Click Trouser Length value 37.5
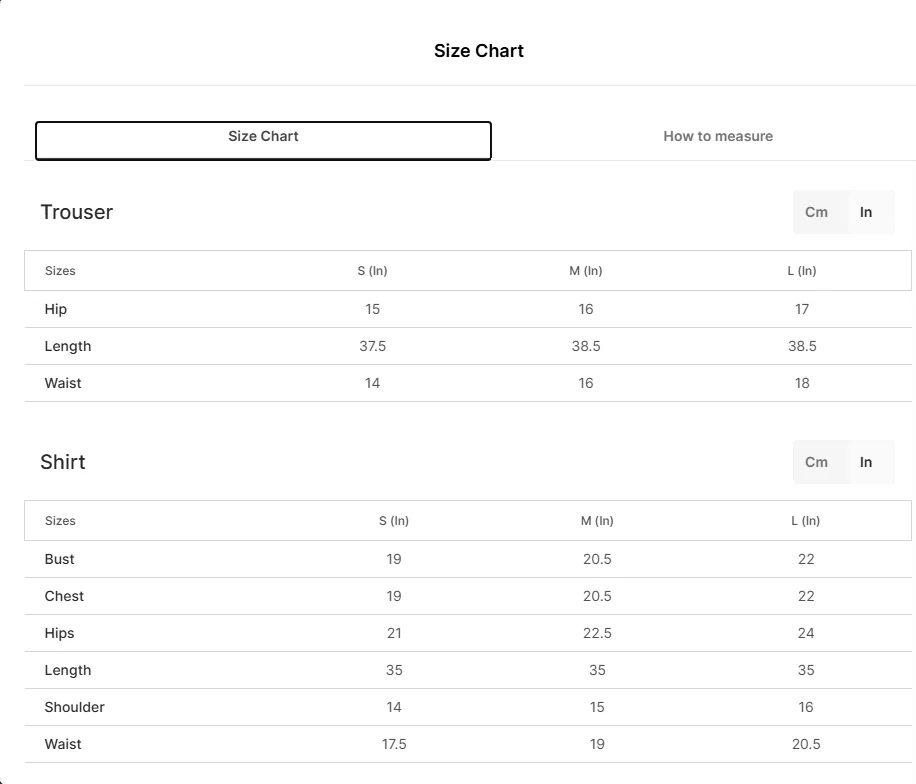This screenshot has width=916, height=784. (372, 346)
